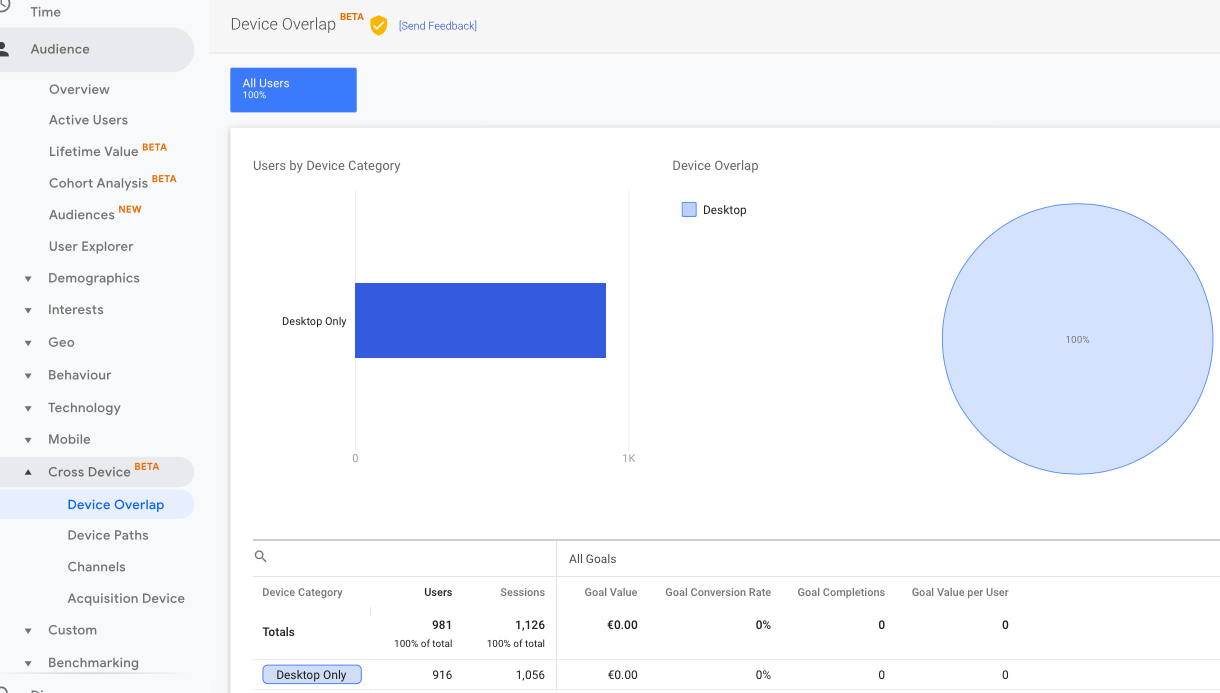Open the Device Paths report
The width and height of the screenshot is (1220, 693).
[108, 535]
